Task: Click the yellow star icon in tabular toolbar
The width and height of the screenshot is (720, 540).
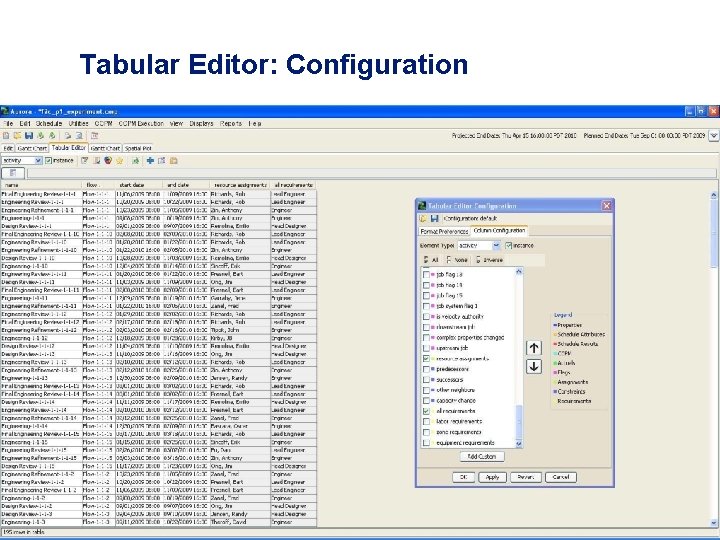Action: point(120,160)
